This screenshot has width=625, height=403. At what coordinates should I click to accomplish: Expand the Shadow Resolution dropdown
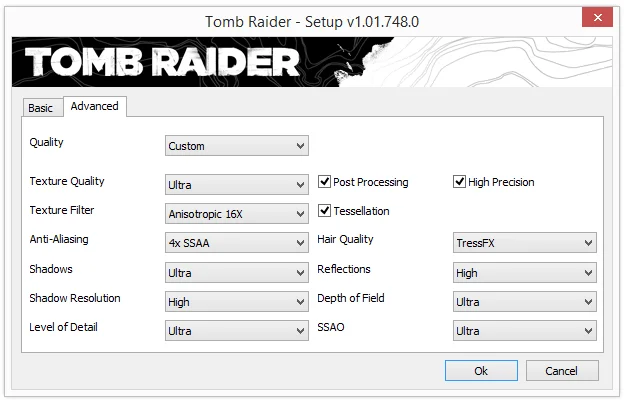[237, 302]
